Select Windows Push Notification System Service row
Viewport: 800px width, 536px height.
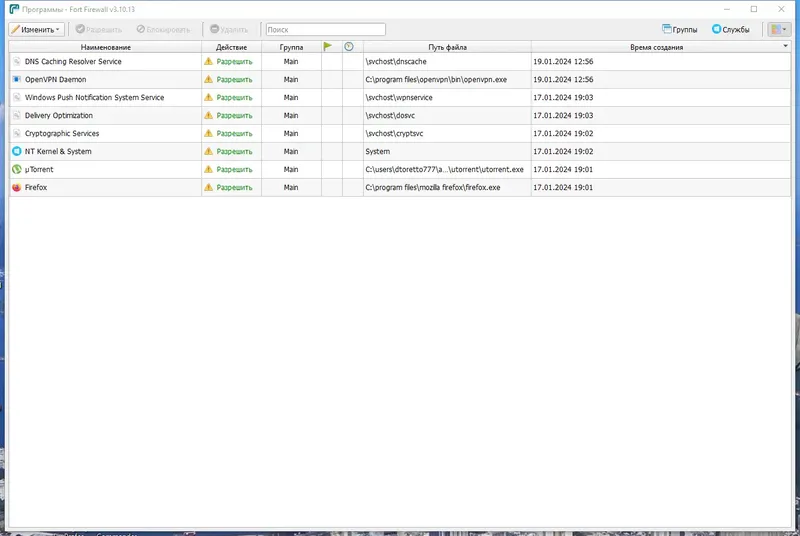pos(400,97)
